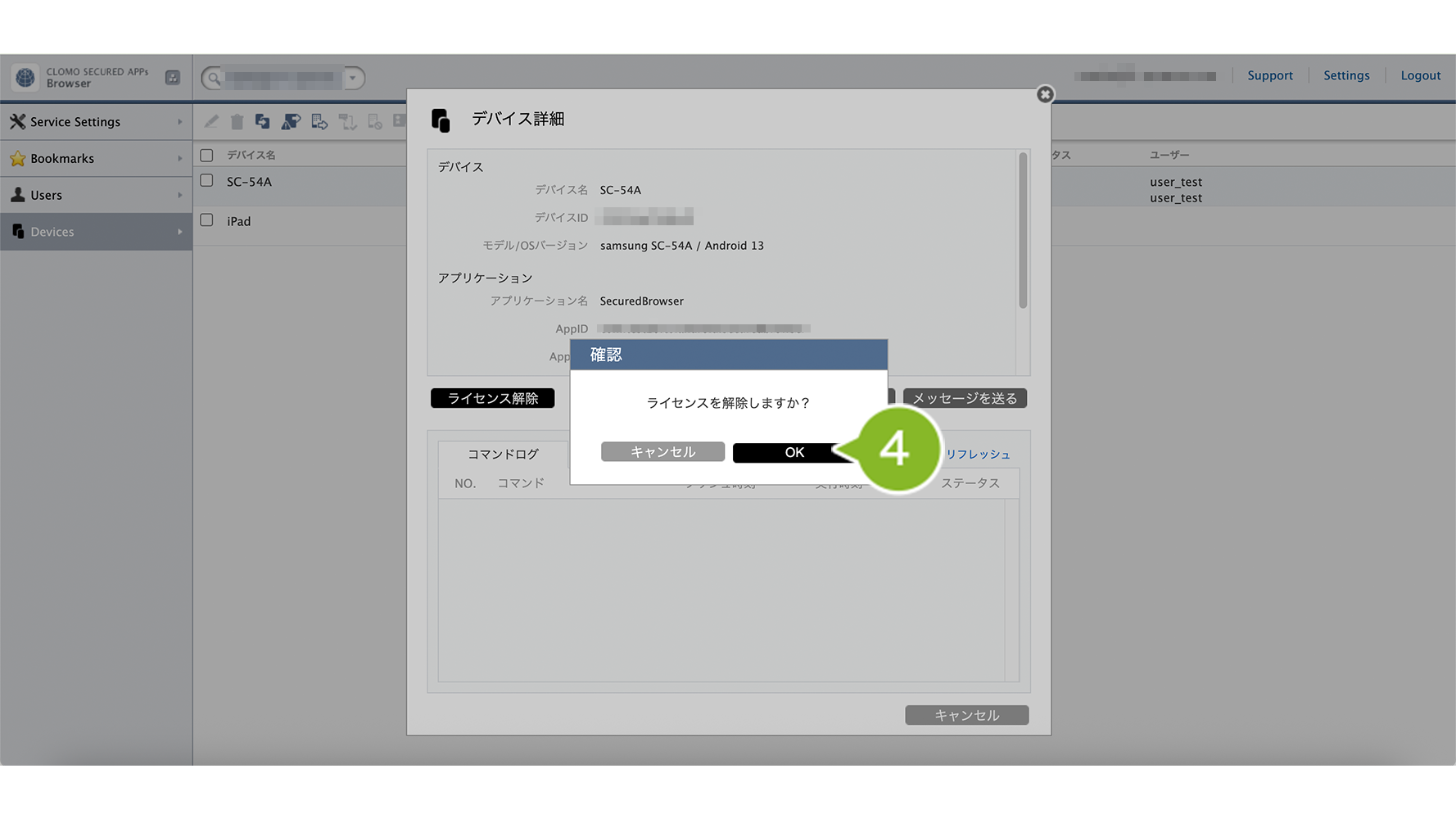Check the SC-54A device checkbox
This screenshot has width=1456, height=819.
(x=206, y=181)
